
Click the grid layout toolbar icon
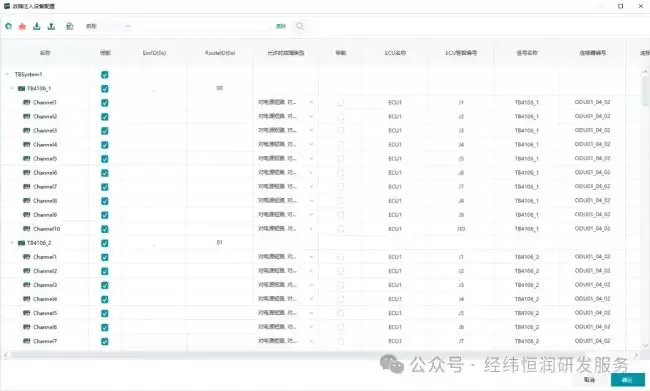[x=70, y=26]
